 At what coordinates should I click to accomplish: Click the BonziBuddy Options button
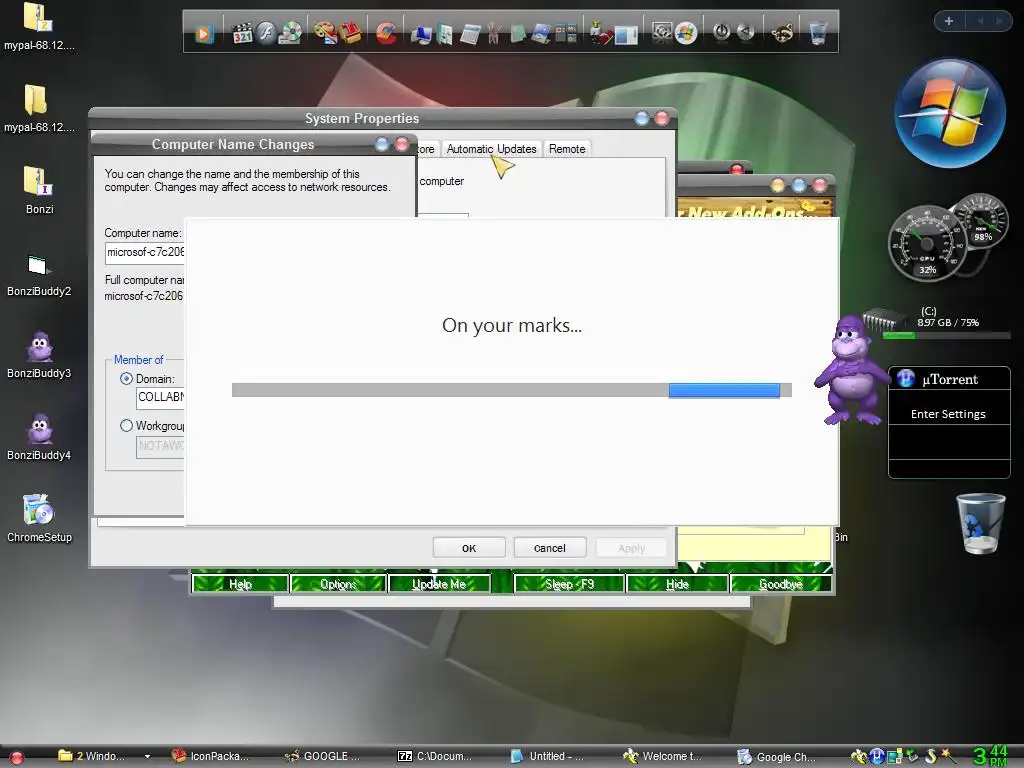pos(338,584)
